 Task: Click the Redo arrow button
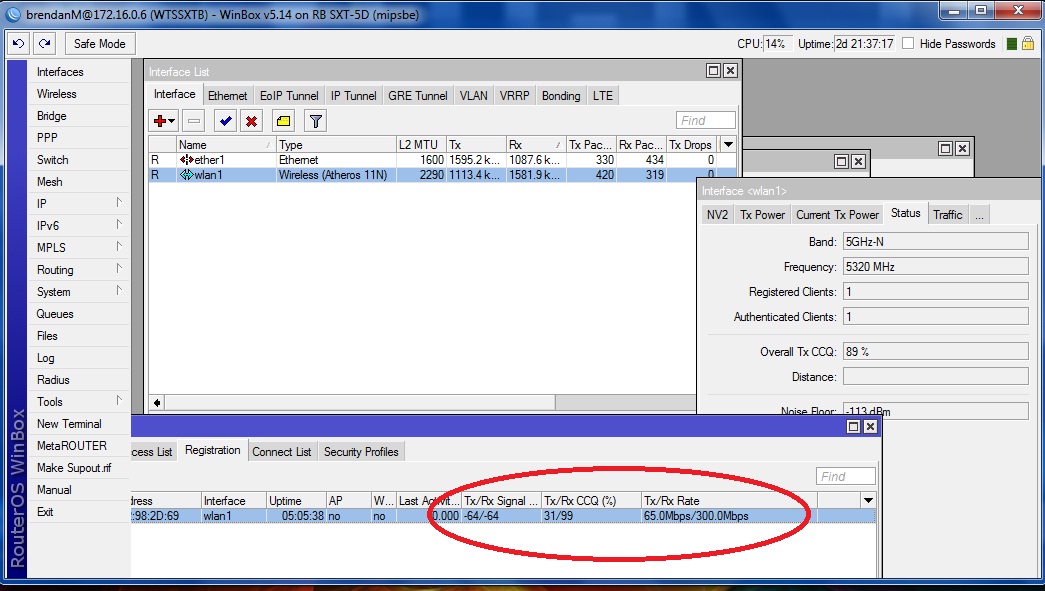pos(44,44)
